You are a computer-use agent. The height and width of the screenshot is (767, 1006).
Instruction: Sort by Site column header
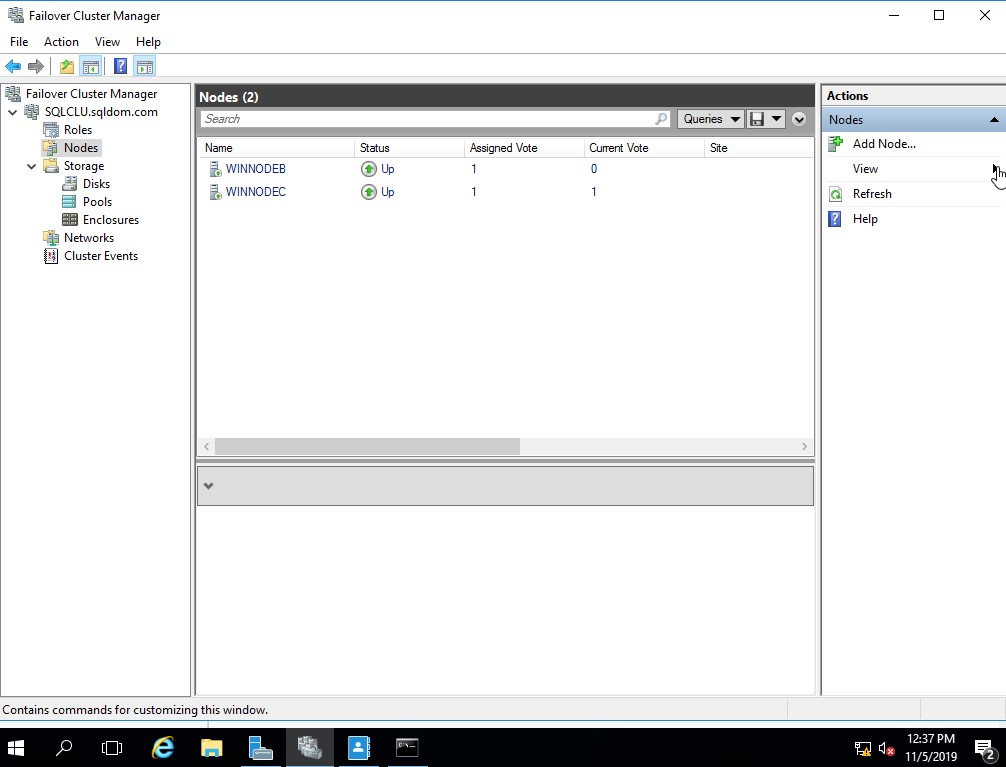pos(758,148)
